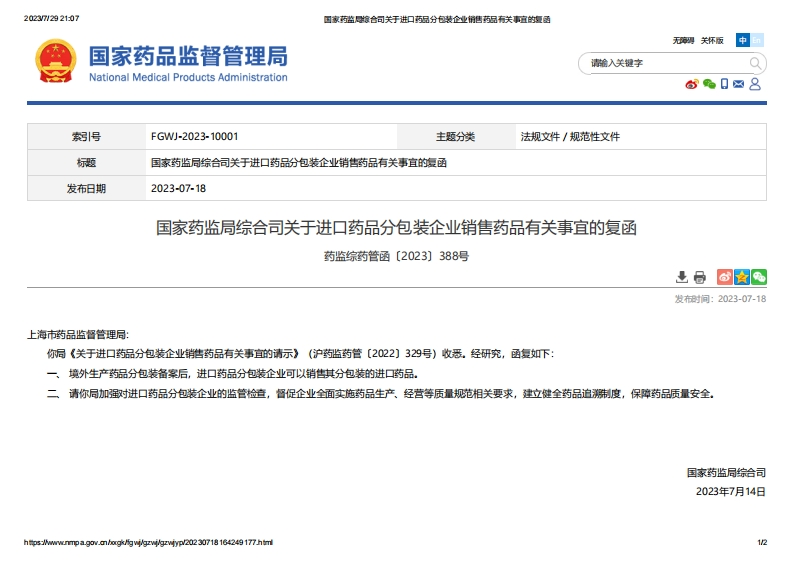Image resolution: width=793 pixels, height=561 pixels.
Task: Click the mobile phone icon in the header
Action: point(724,84)
